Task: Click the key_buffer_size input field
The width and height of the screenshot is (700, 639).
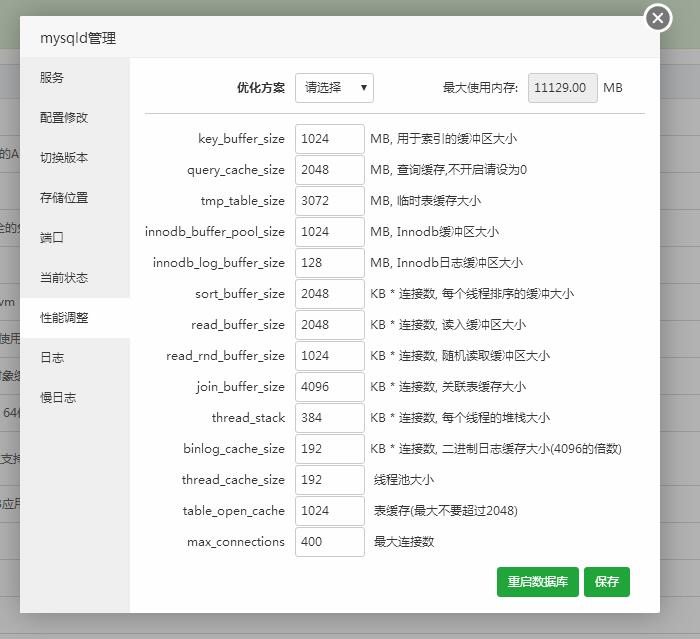Action: [329, 139]
